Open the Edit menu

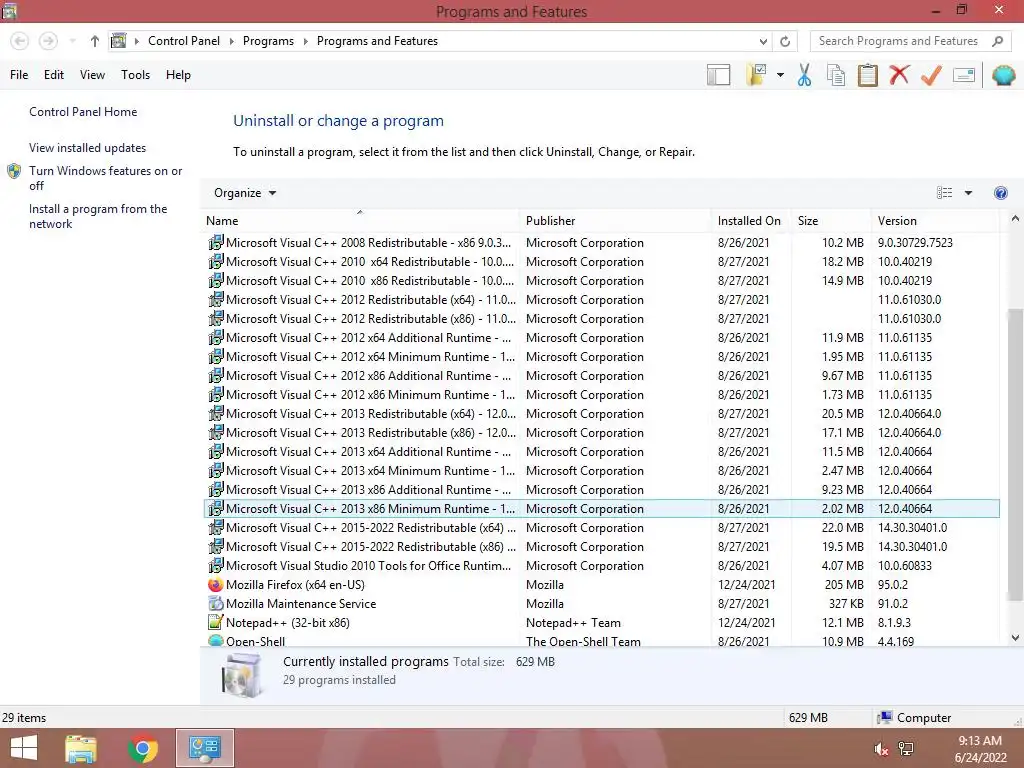click(54, 75)
